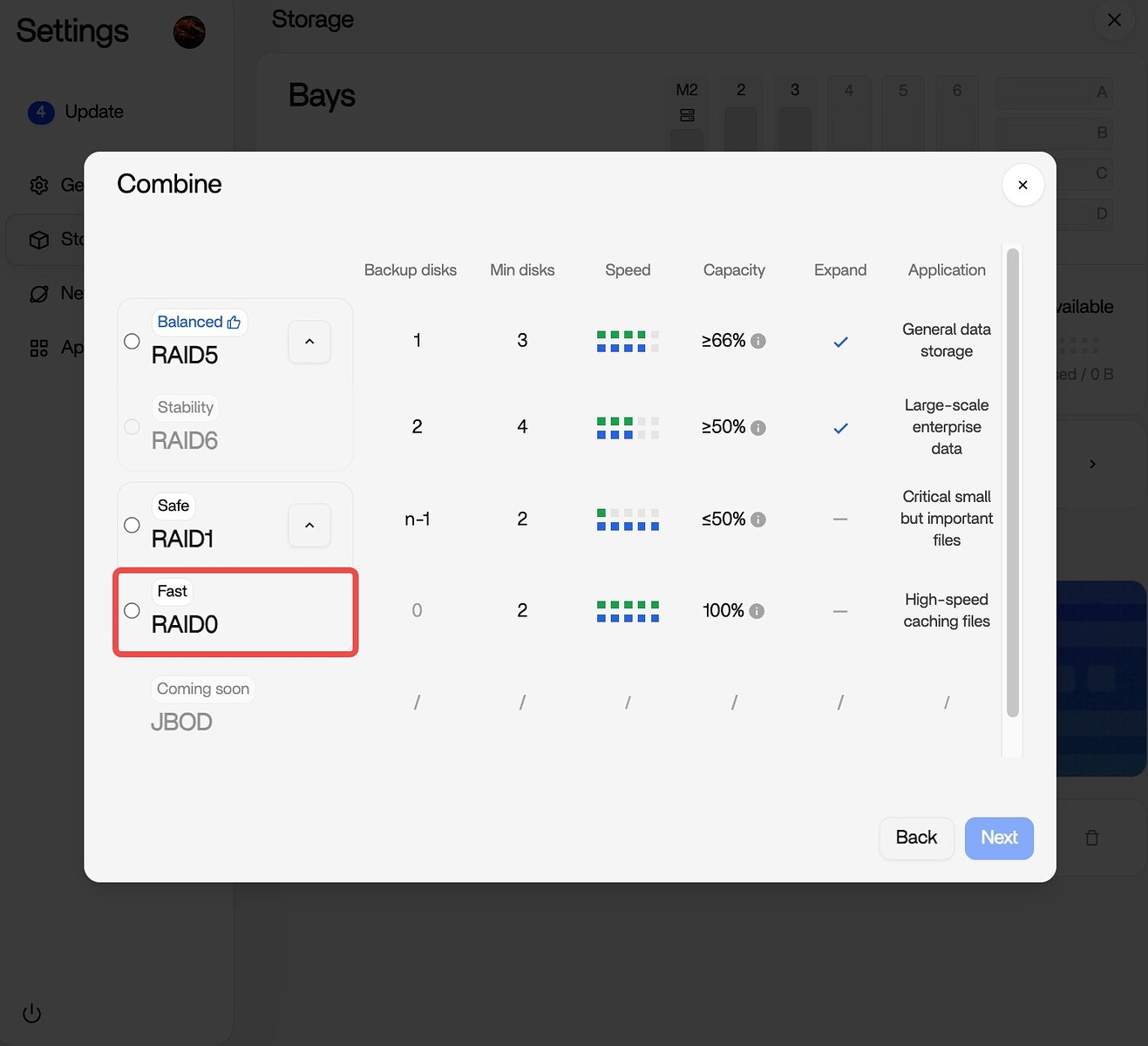Screen dimensions: 1148x1046
Task: Click the info icon beside 100% capacity
Action: coord(757,611)
